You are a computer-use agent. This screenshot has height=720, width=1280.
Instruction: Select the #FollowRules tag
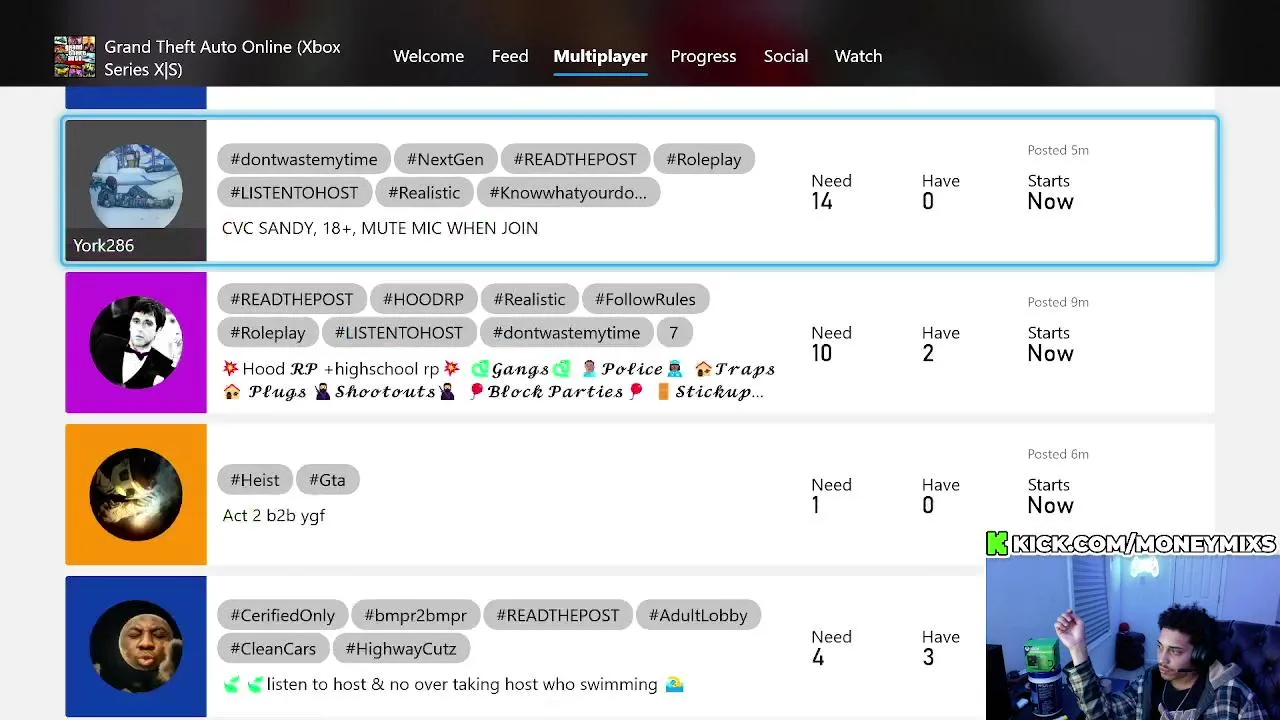[x=645, y=299]
